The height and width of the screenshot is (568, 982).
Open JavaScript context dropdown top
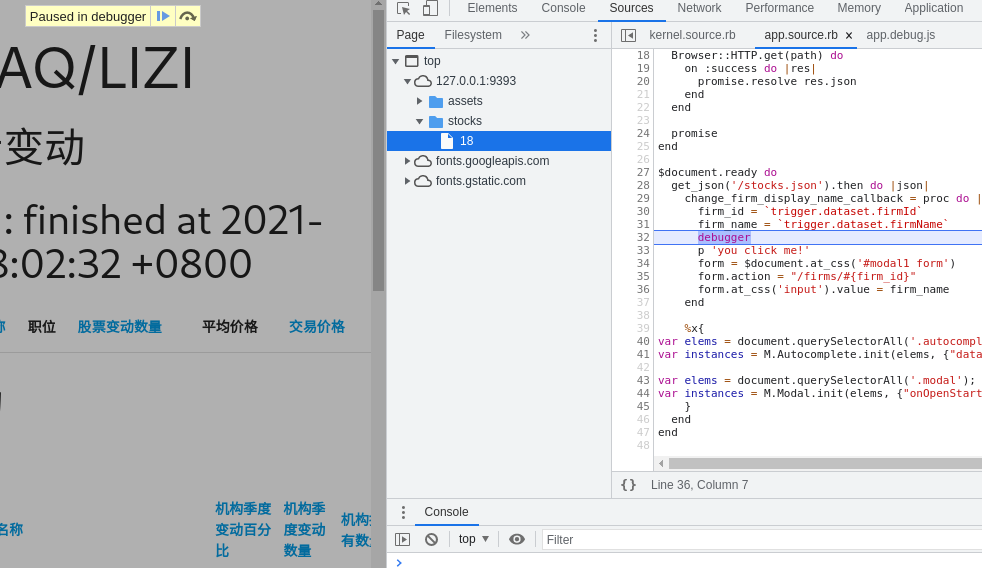[x=473, y=539]
